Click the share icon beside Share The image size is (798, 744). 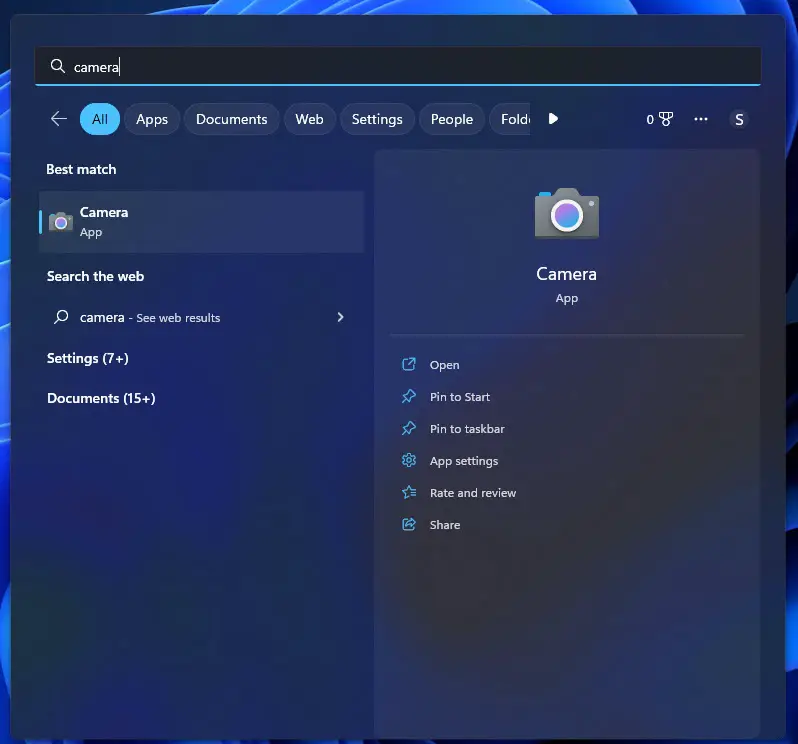tap(409, 525)
